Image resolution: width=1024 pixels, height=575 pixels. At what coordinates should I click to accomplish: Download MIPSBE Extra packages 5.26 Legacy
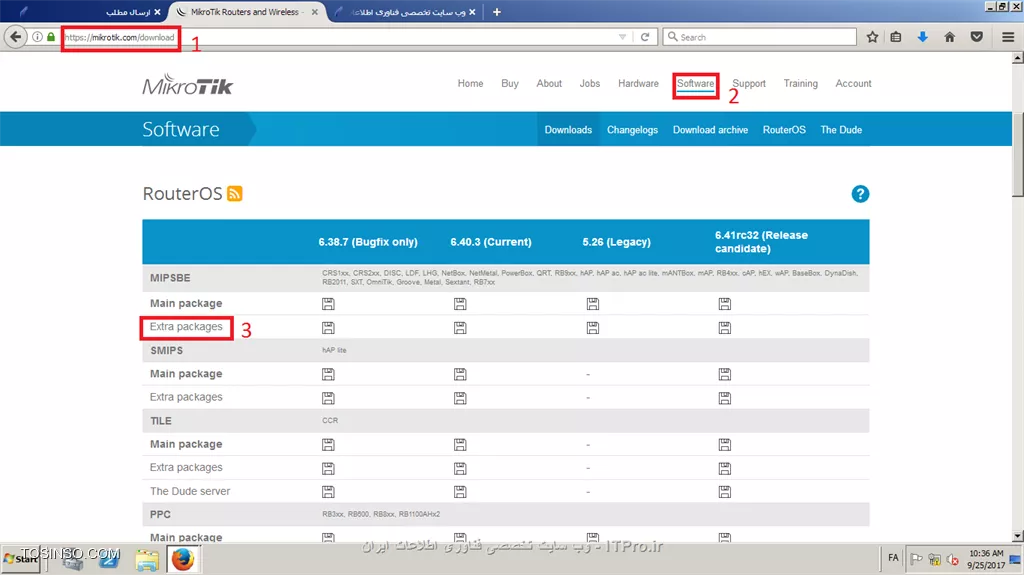point(592,327)
